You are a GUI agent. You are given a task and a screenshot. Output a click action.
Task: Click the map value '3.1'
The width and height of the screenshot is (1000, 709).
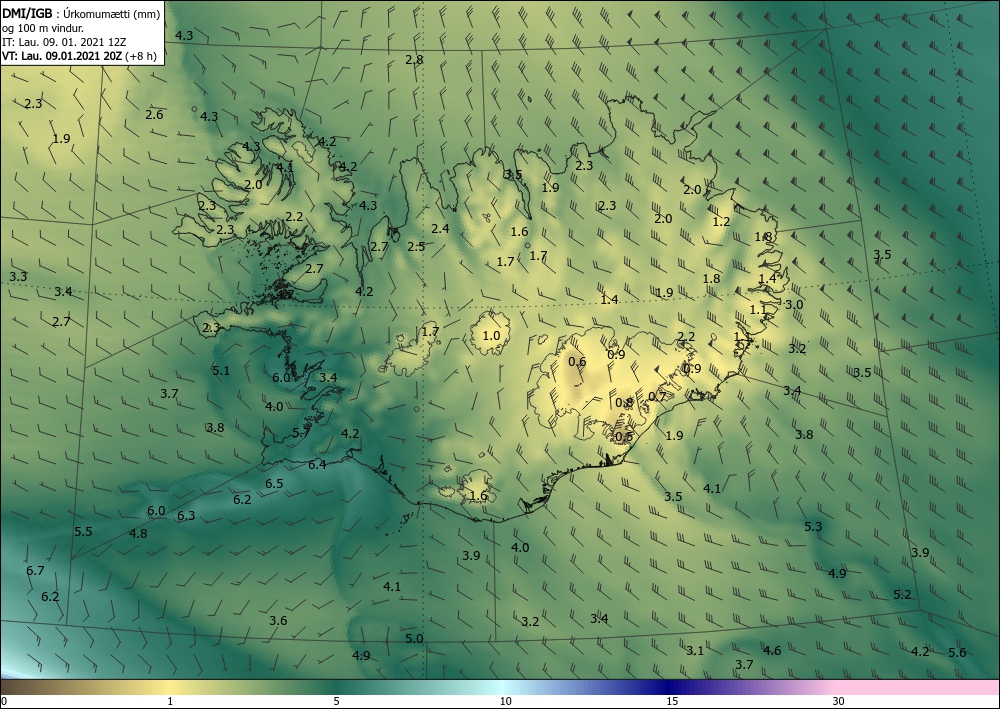point(695,650)
